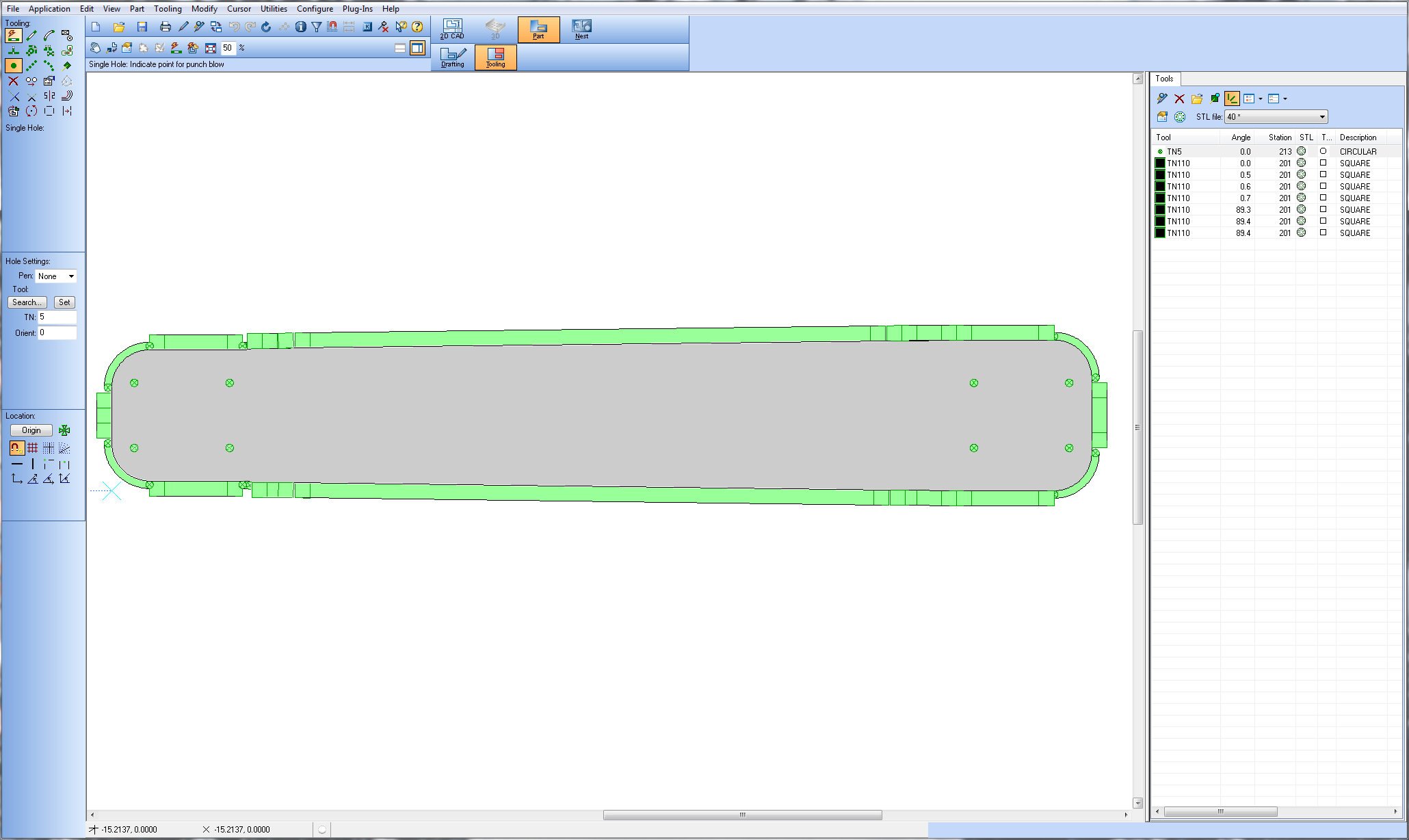Screen dimensions: 1409x840
Task: Toggle the highlighted side-panel layout button
Action: click(x=417, y=48)
